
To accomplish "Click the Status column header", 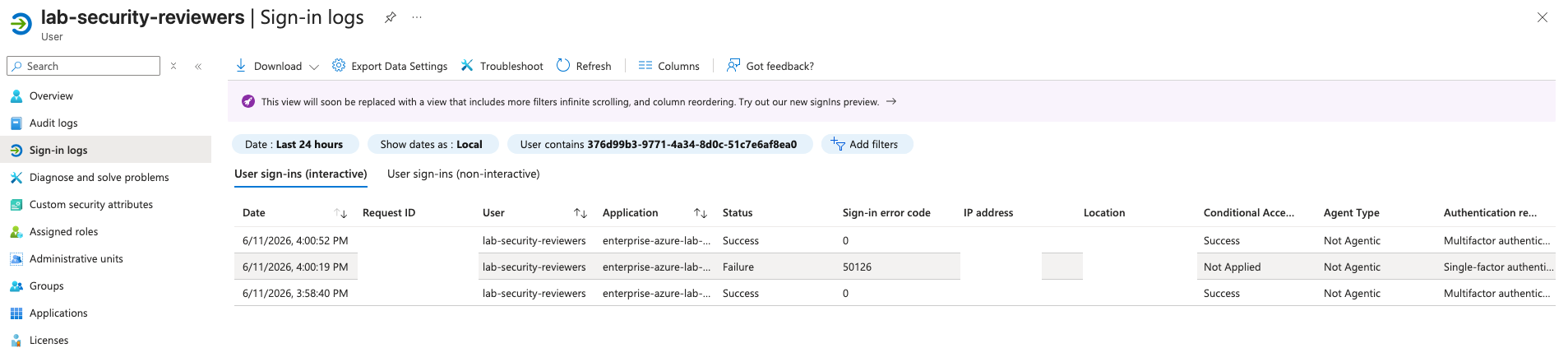I will click(738, 212).
